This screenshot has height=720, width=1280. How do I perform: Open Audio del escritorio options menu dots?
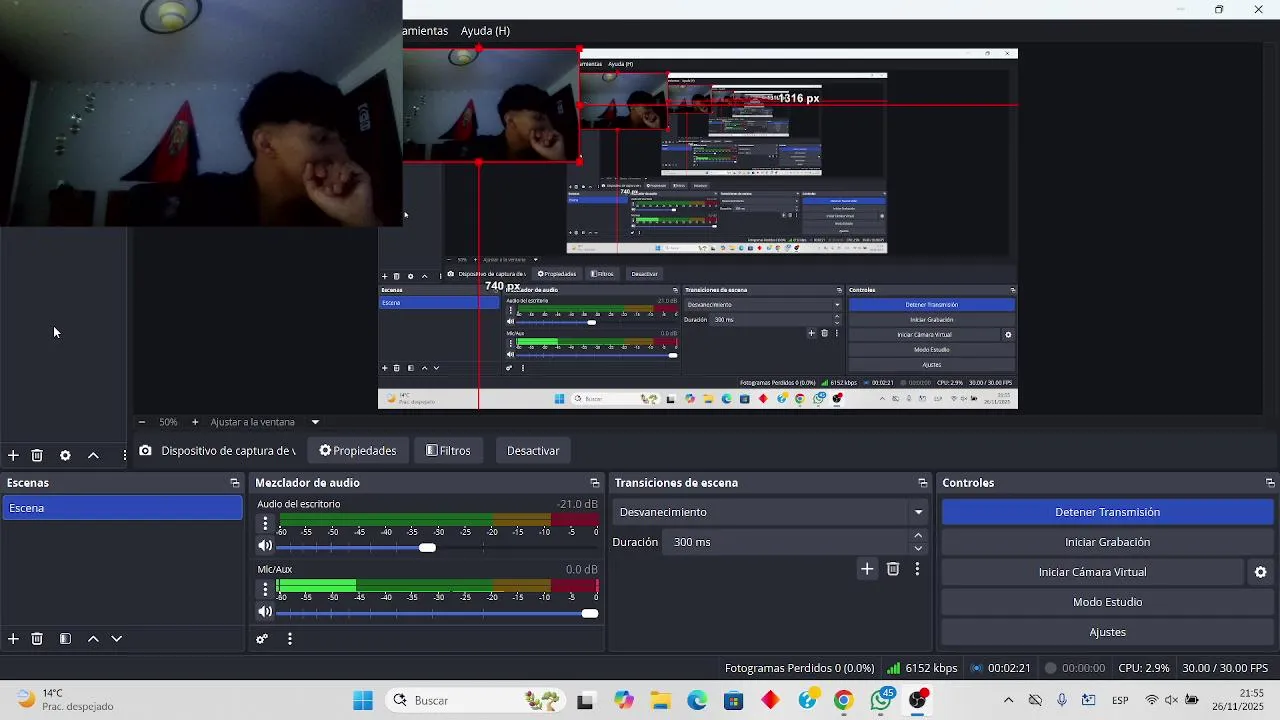pyautogui.click(x=265, y=523)
